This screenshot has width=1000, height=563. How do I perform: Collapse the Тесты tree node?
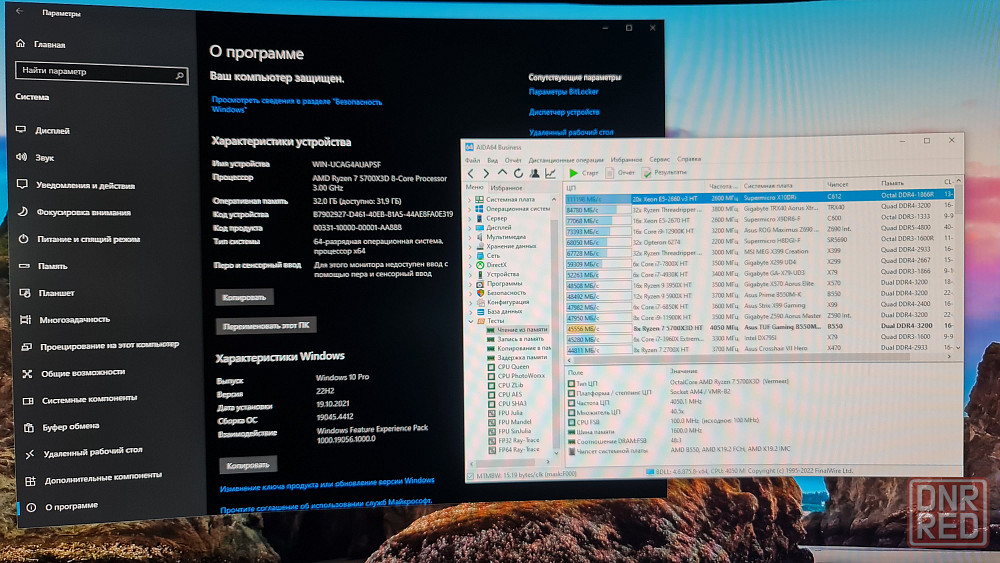(x=471, y=321)
